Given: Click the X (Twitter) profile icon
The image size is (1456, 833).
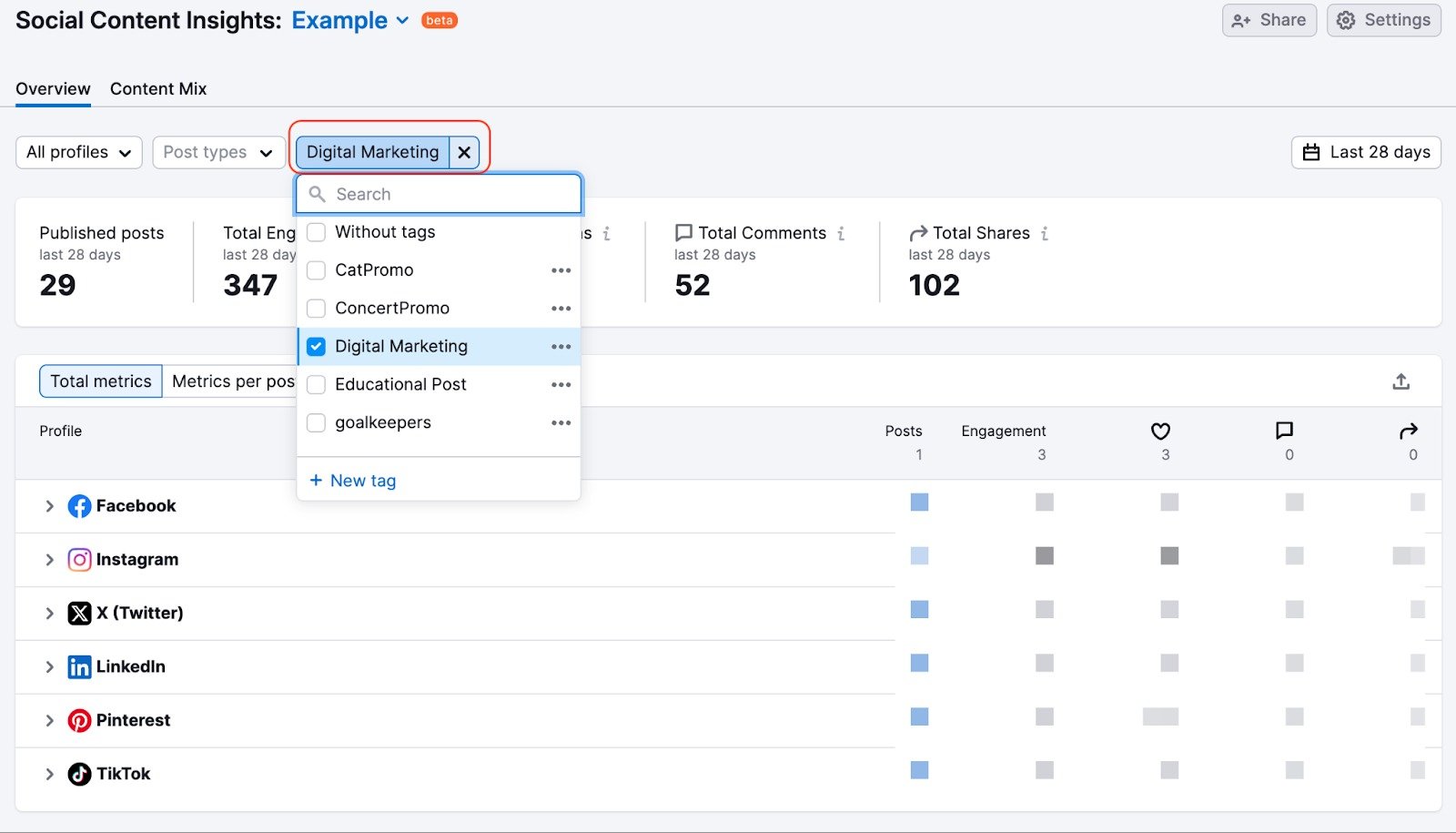Looking at the screenshot, I should pos(79,613).
